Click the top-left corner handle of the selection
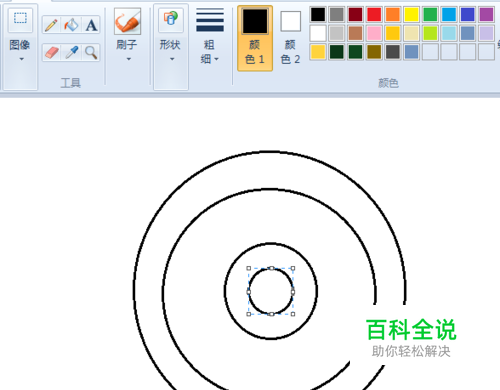 coord(249,268)
